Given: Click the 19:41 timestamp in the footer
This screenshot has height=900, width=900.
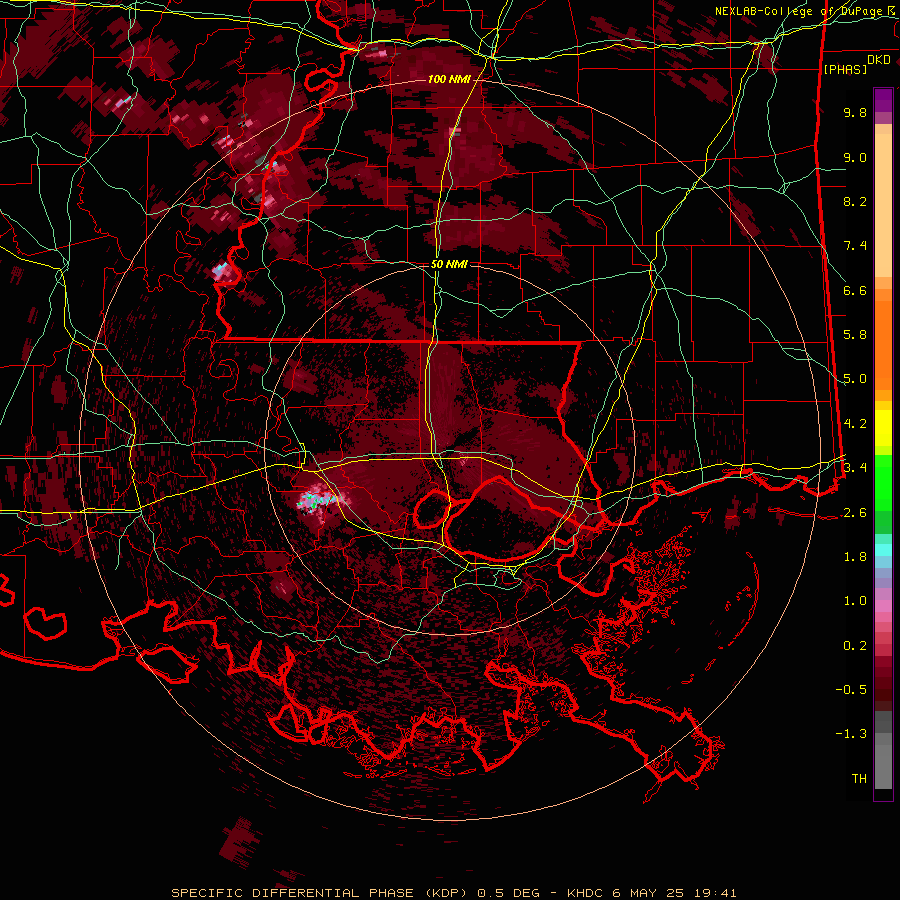Looking at the screenshot, I should click(x=713, y=893).
